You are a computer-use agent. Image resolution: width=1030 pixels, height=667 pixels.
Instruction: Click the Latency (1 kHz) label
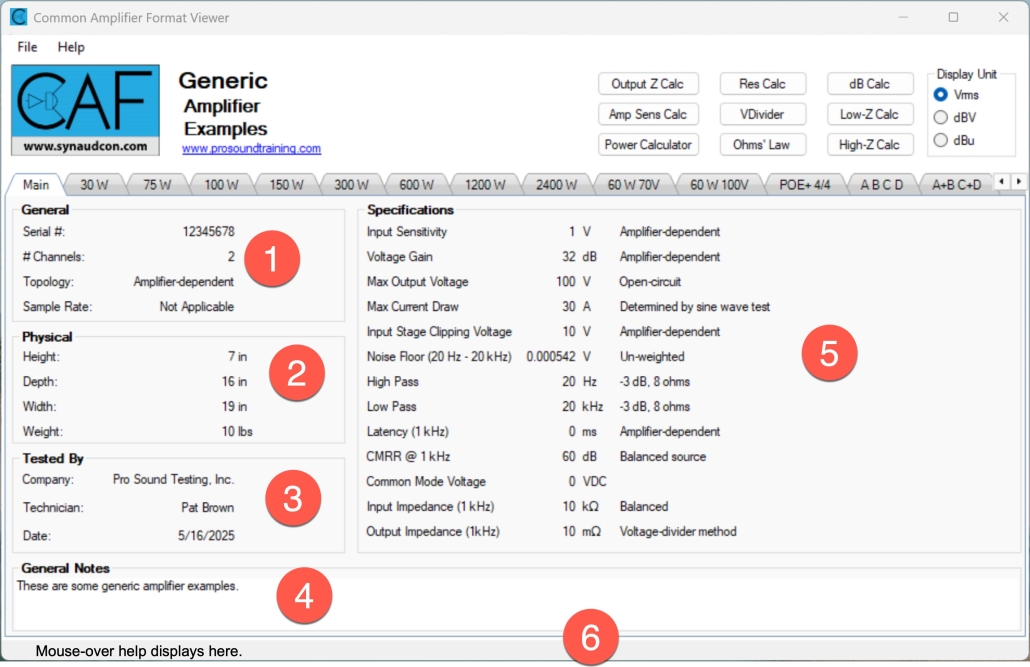click(407, 432)
